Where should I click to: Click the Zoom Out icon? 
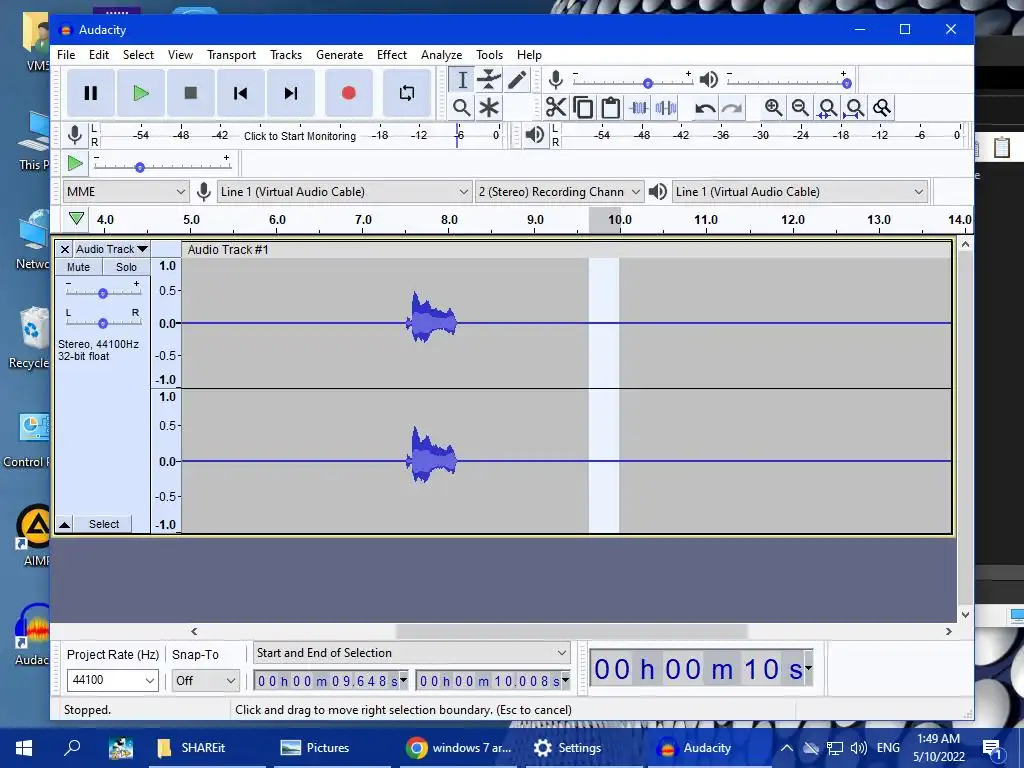click(801, 107)
